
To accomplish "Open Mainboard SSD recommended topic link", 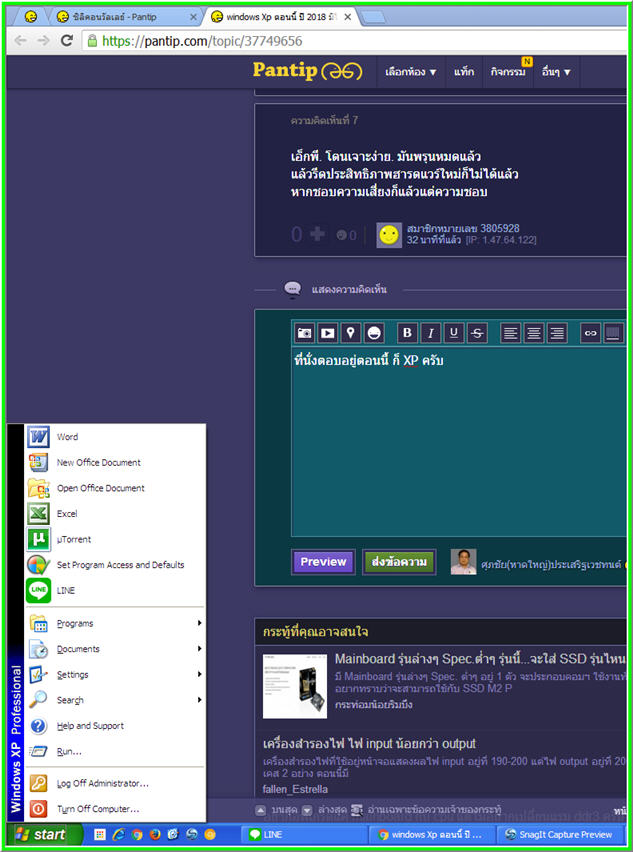I will click(480, 659).
